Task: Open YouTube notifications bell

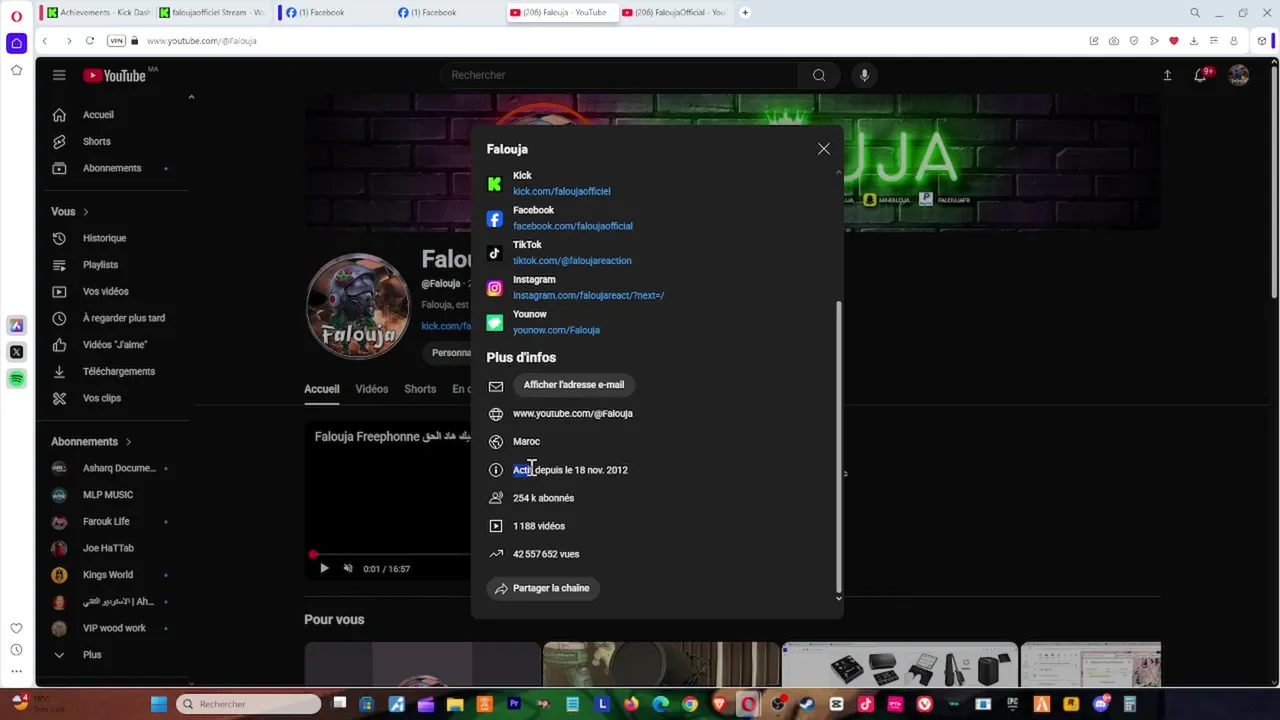Action: (x=1200, y=75)
